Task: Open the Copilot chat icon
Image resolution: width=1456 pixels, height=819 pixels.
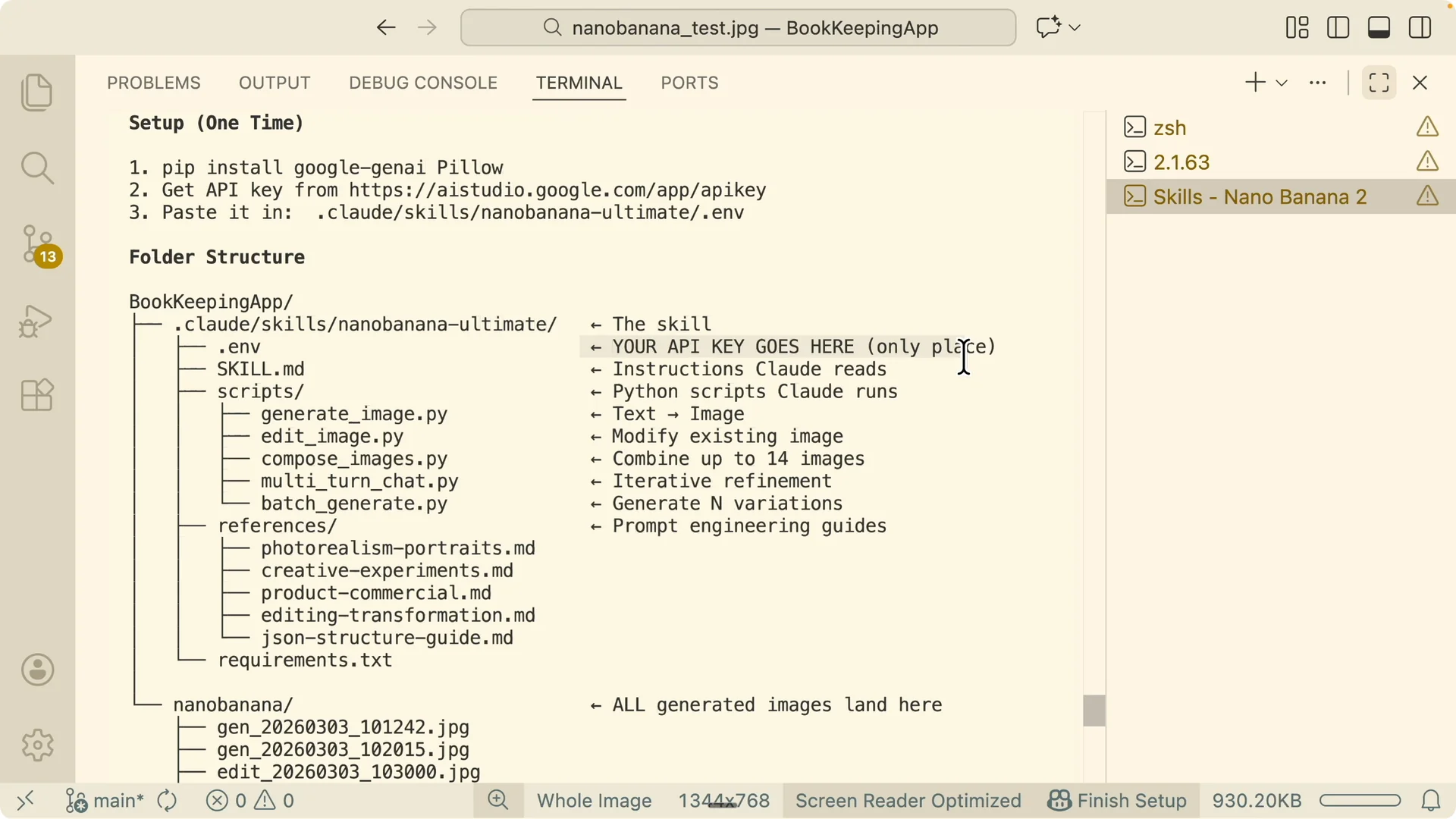Action: [x=1048, y=28]
